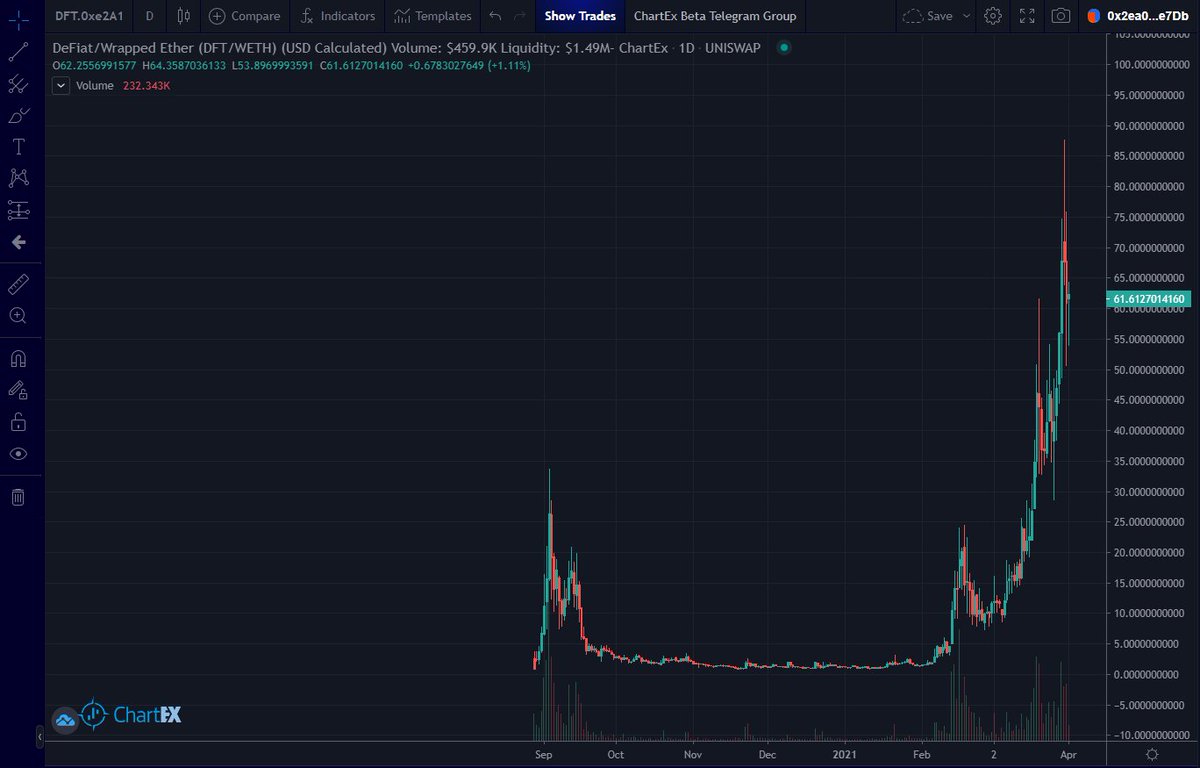Toggle lock all drawing tools
The height and width of the screenshot is (768, 1200).
(x=18, y=421)
